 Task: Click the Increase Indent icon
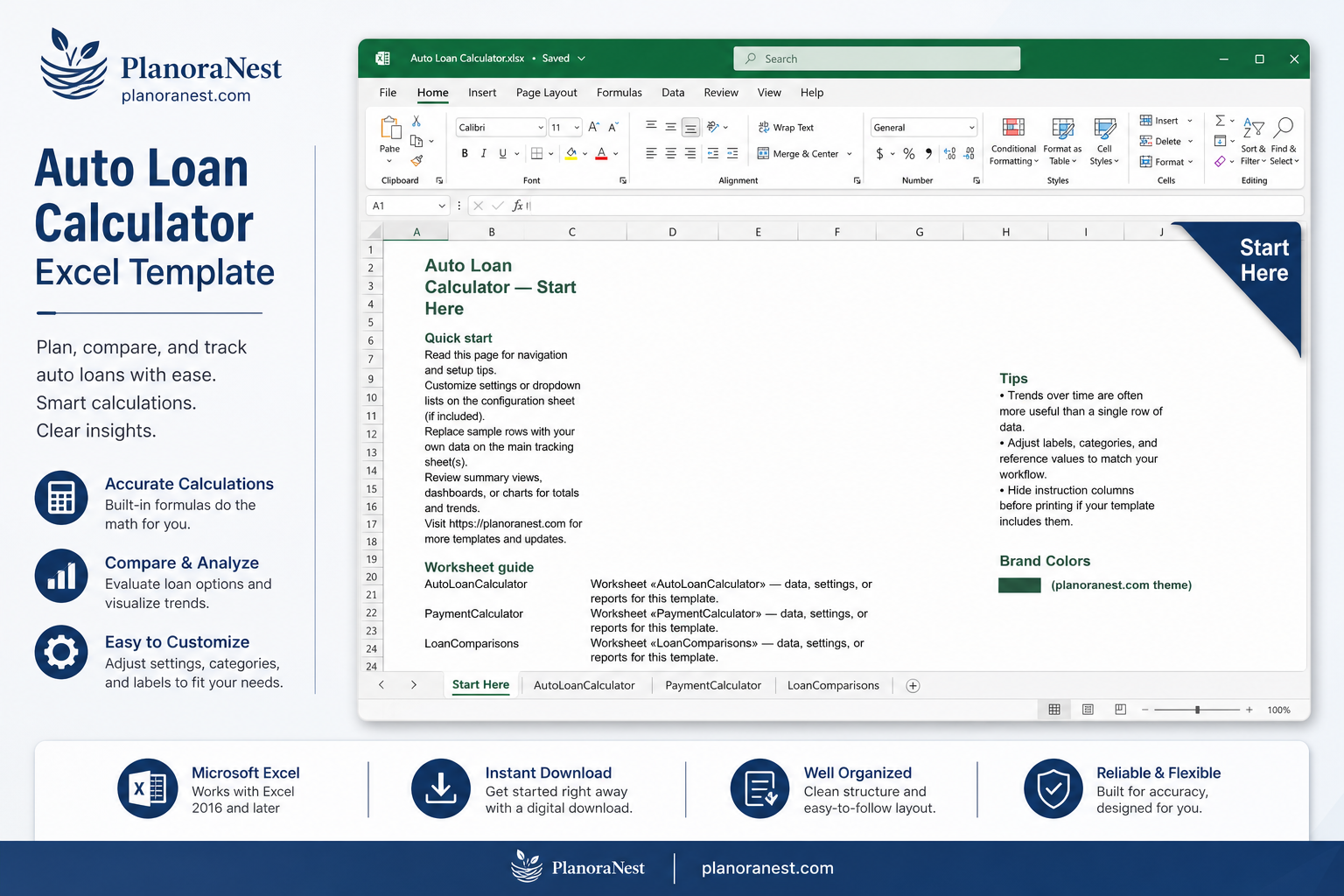pos(732,153)
